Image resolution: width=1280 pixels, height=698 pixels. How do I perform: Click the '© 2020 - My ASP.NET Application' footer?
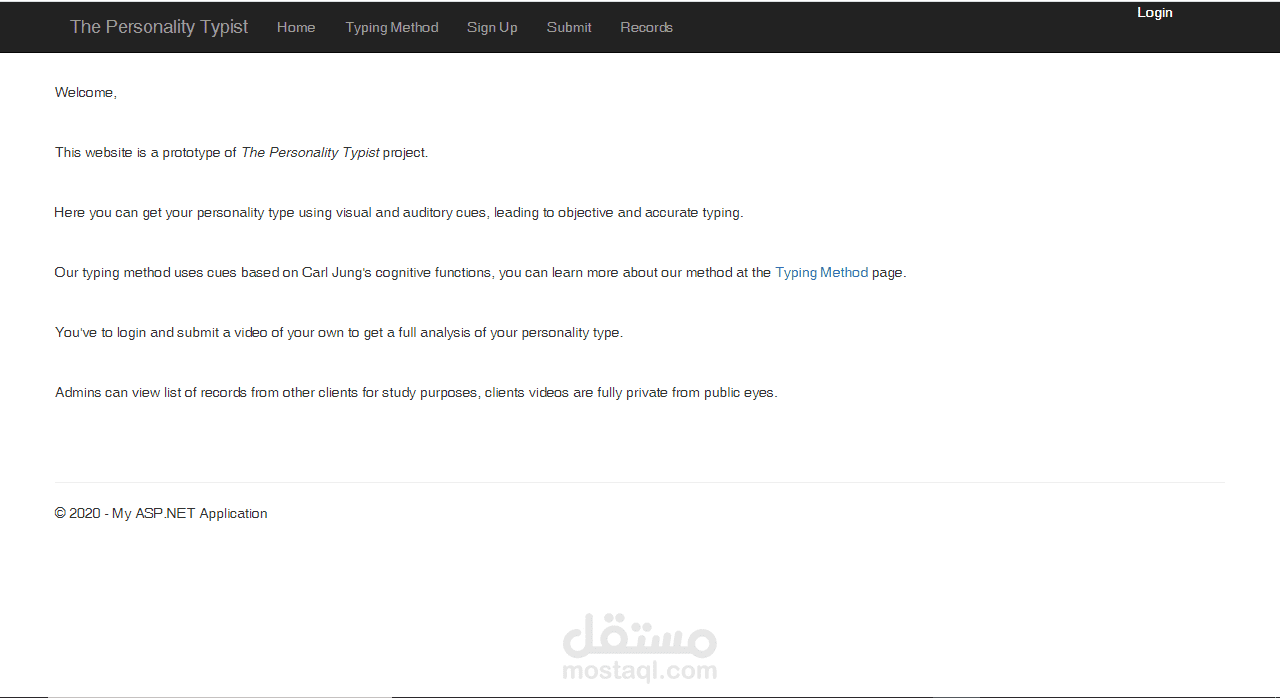[x=161, y=513]
